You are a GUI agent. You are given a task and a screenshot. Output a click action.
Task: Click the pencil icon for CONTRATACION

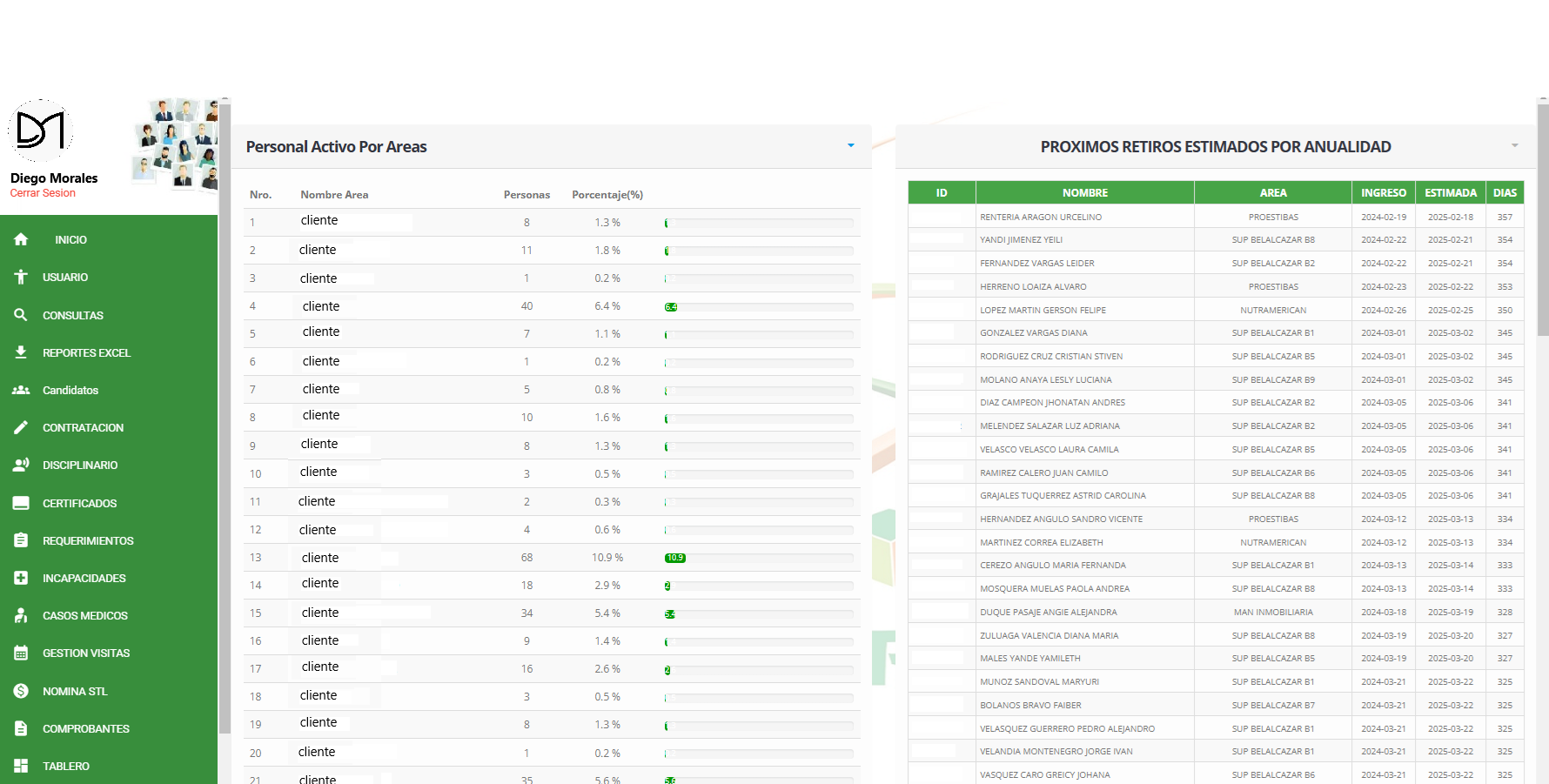pyautogui.click(x=21, y=427)
